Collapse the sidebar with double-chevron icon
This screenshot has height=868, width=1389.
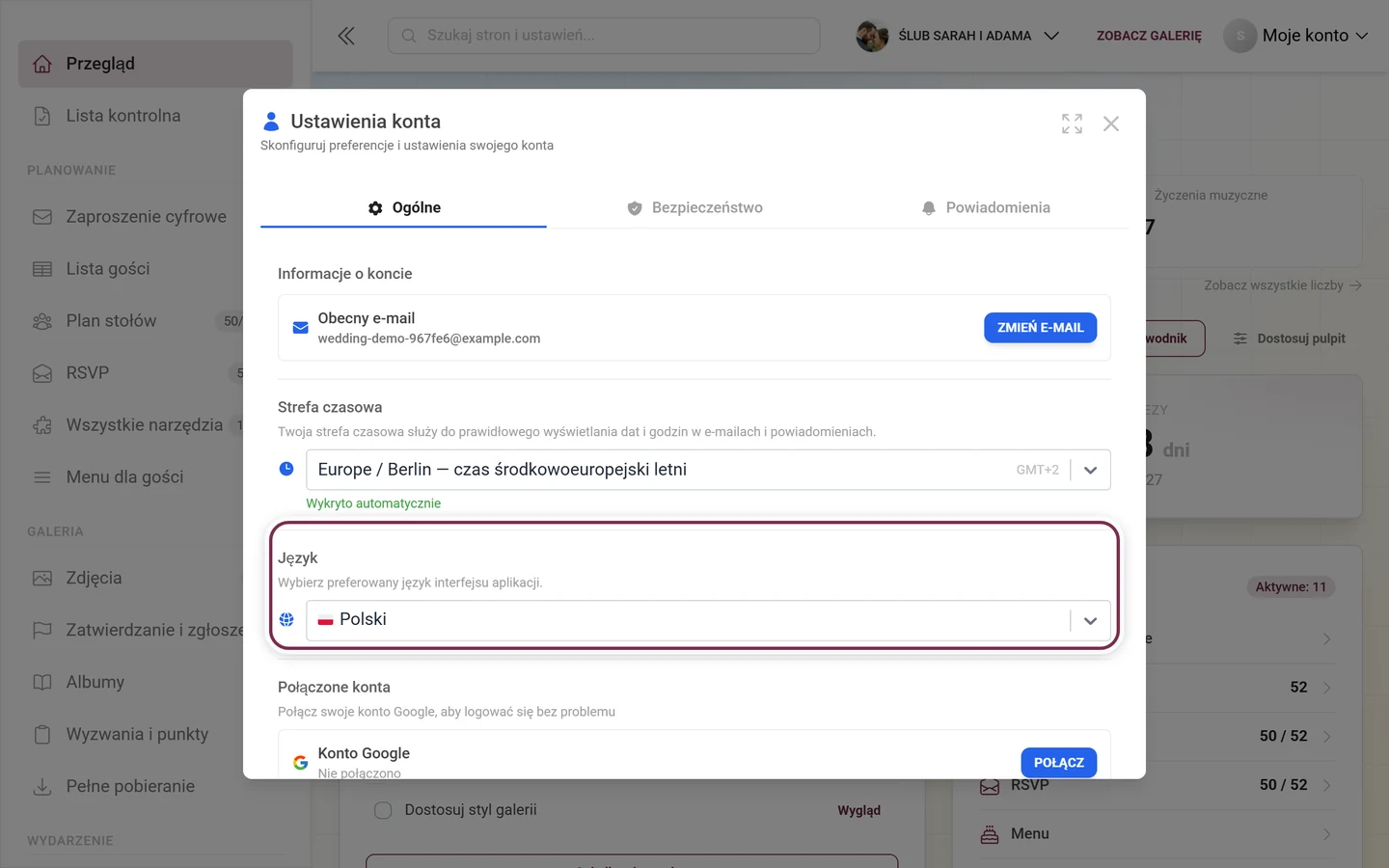346,36
